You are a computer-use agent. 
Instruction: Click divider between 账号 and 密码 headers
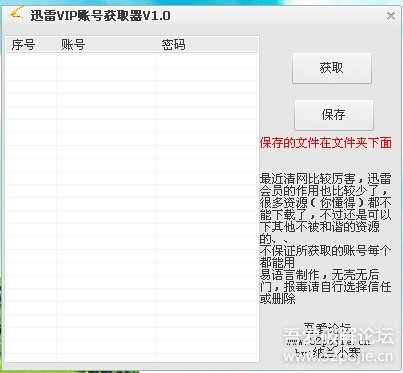(156, 44)
